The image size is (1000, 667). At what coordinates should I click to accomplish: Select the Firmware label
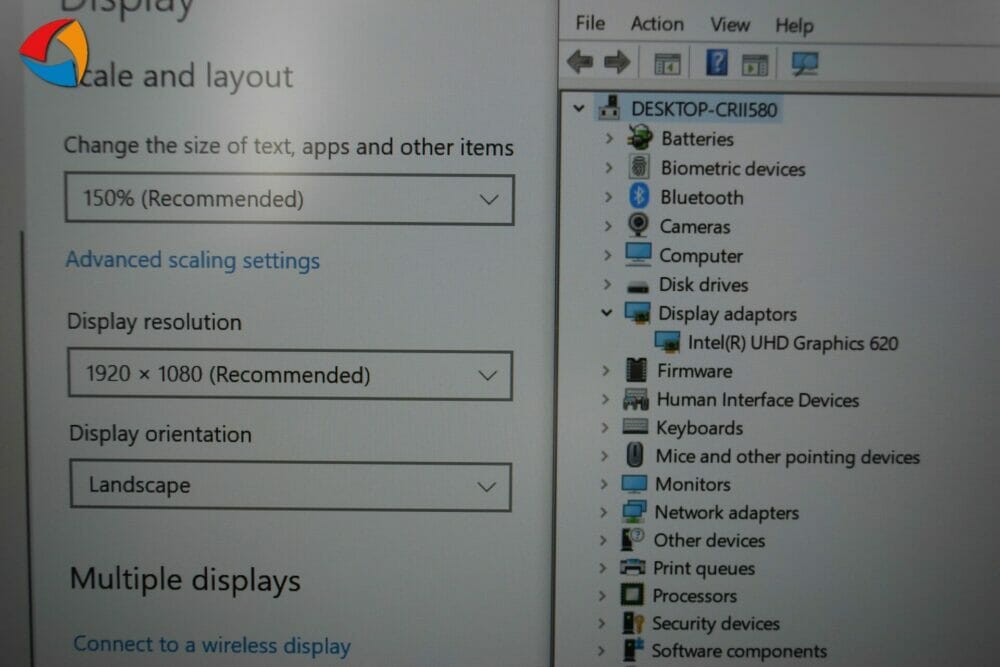click(x=695, y=370)
